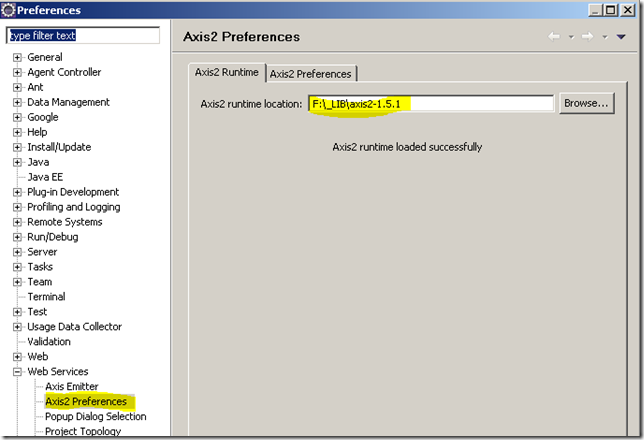Maximize the Preferences window
Viewport: 644px width, 440px height.
click(x=611, y=10)
